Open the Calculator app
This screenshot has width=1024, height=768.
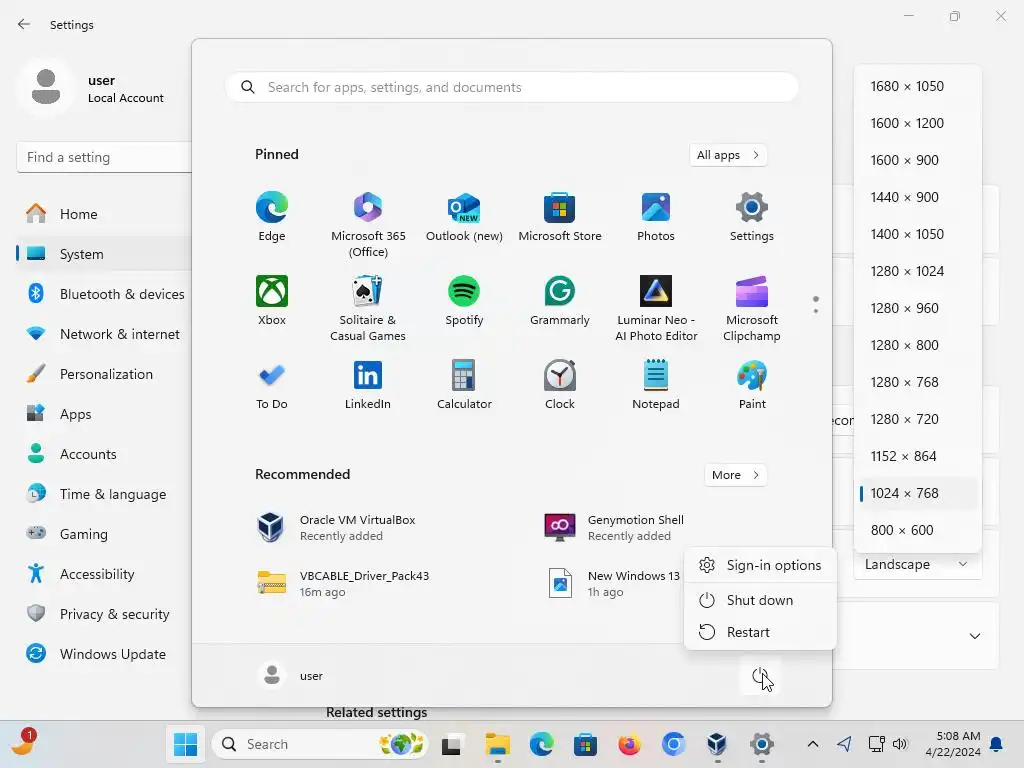coord(464,385)
